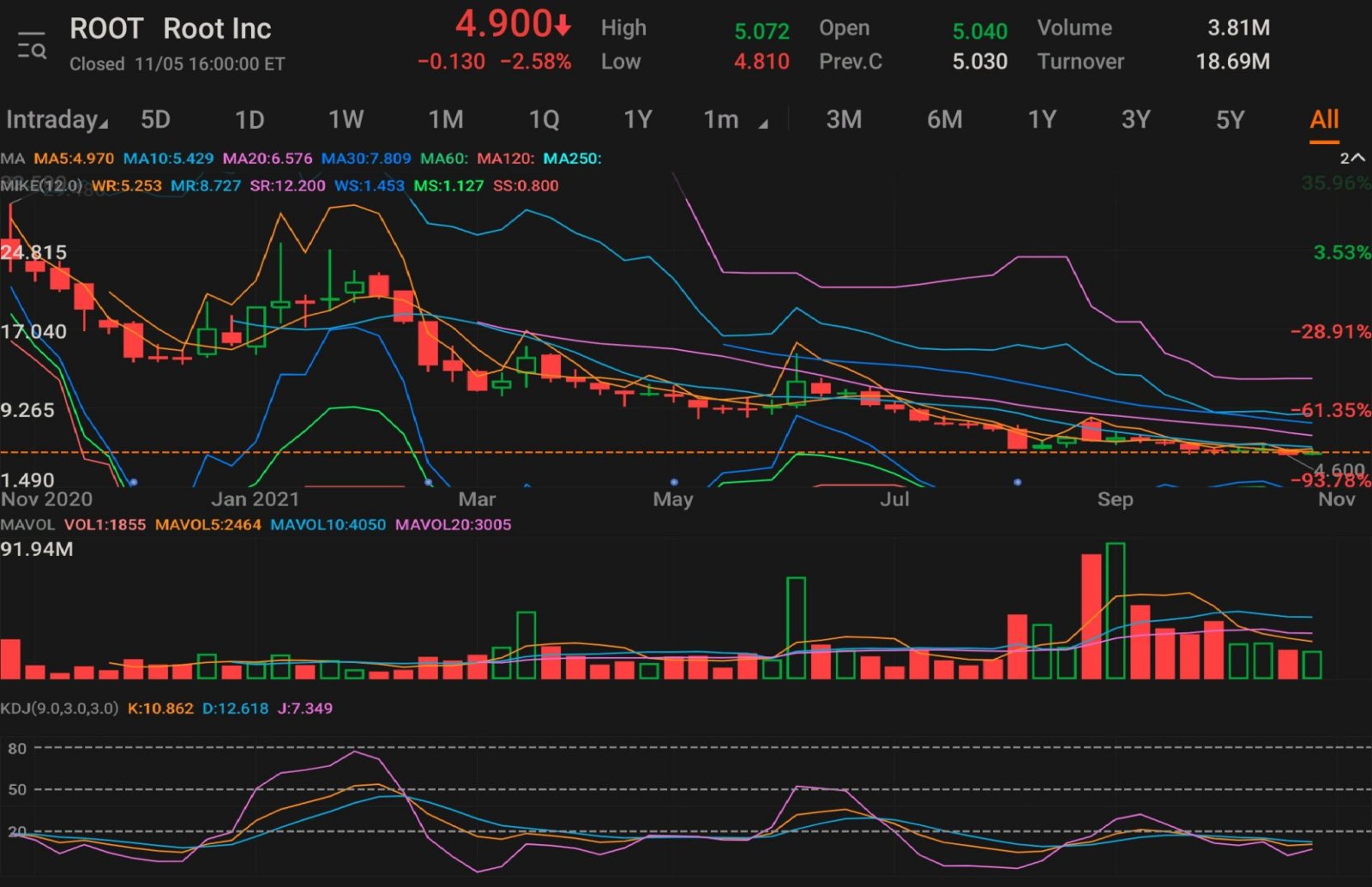Click the MIKE(12.0) indicator label
The height and width of the screenshot is (887, 1372).
[42, 185]
